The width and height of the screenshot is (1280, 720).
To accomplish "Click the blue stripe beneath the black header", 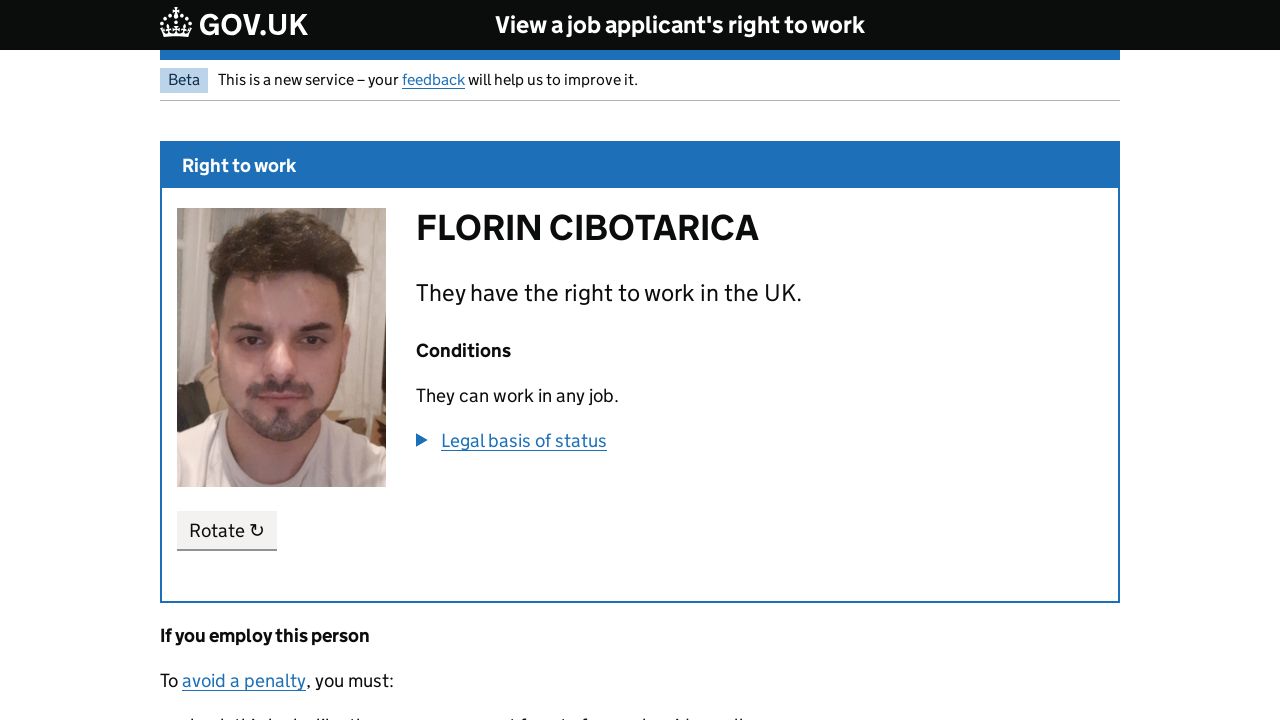I will [x=640, y=55].
